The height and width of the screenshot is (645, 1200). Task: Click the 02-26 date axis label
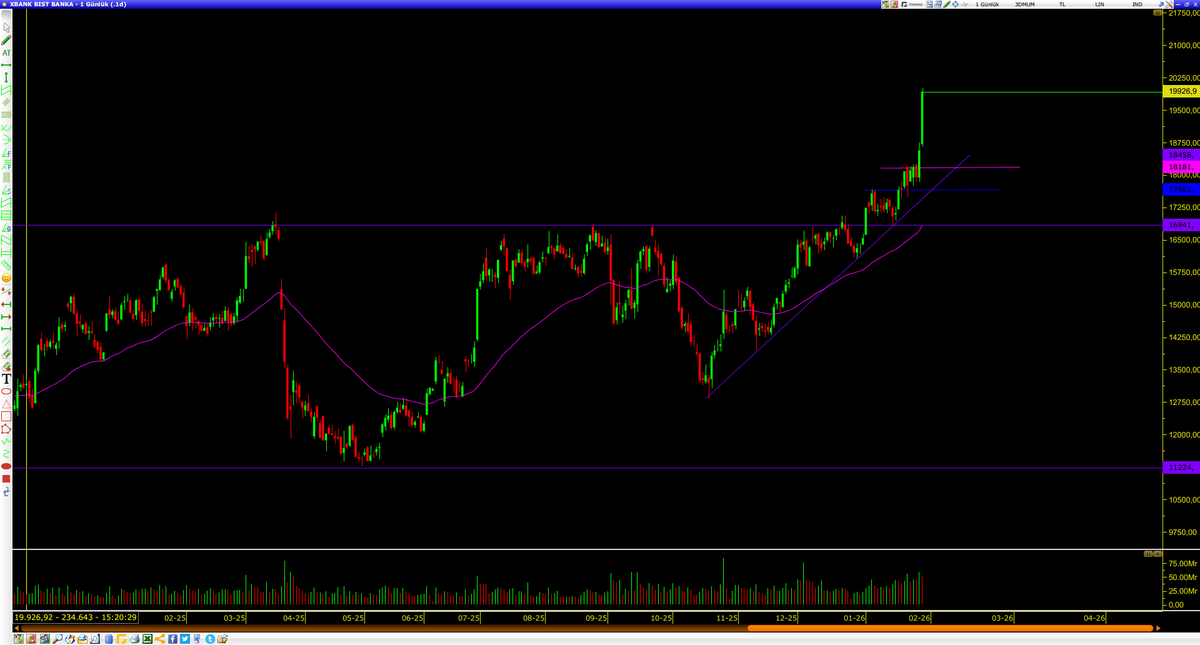(x=920, y=618)
